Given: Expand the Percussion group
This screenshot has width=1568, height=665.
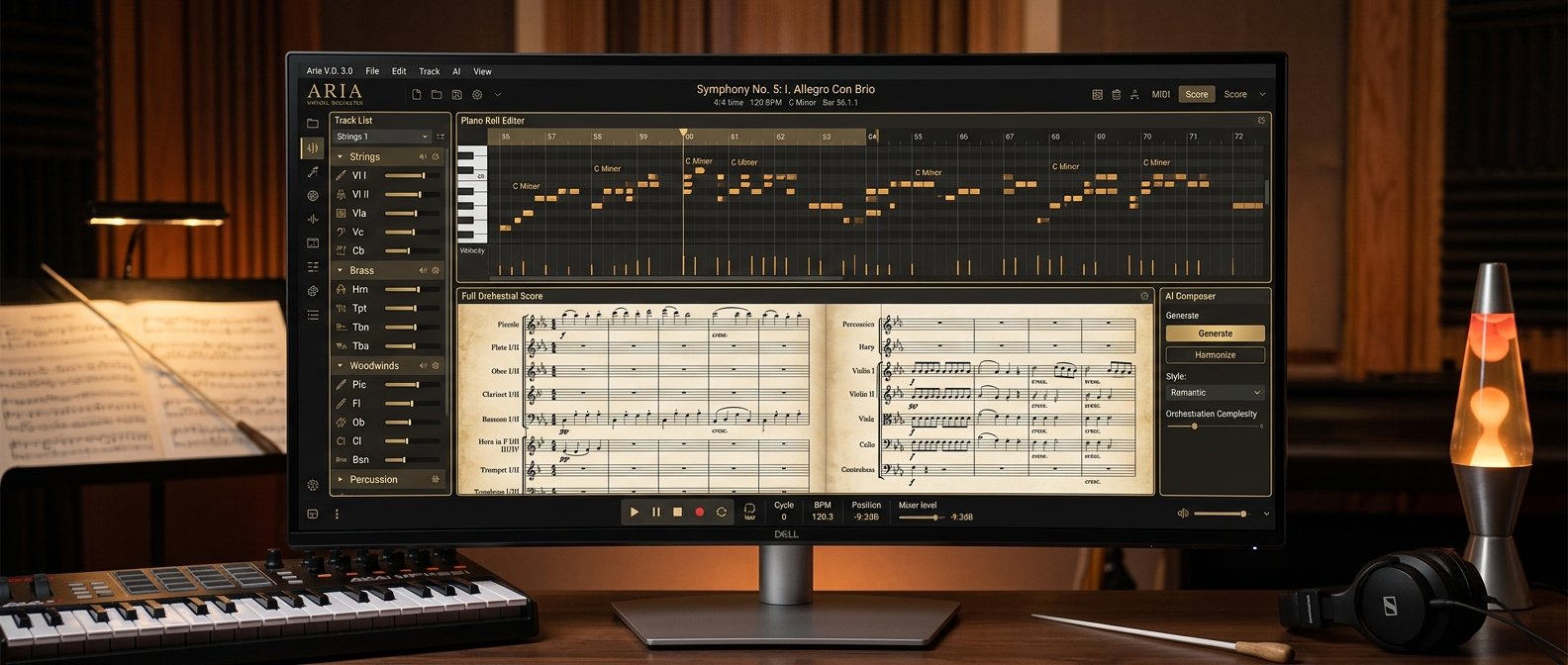Looking at the screenshot, I should (x=341, y=479).
